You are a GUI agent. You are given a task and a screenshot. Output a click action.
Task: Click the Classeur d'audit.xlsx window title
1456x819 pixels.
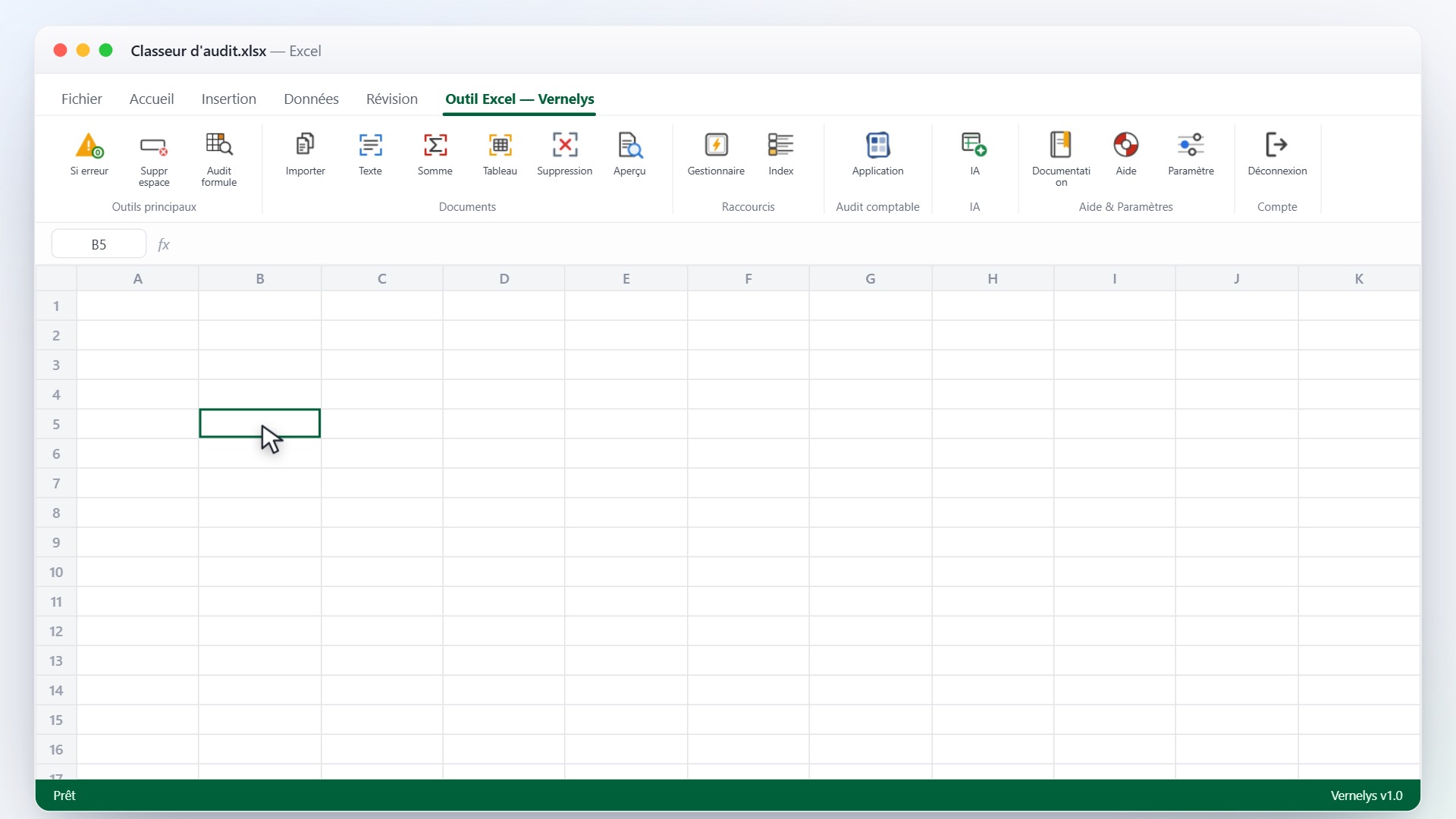coord(199,51)
